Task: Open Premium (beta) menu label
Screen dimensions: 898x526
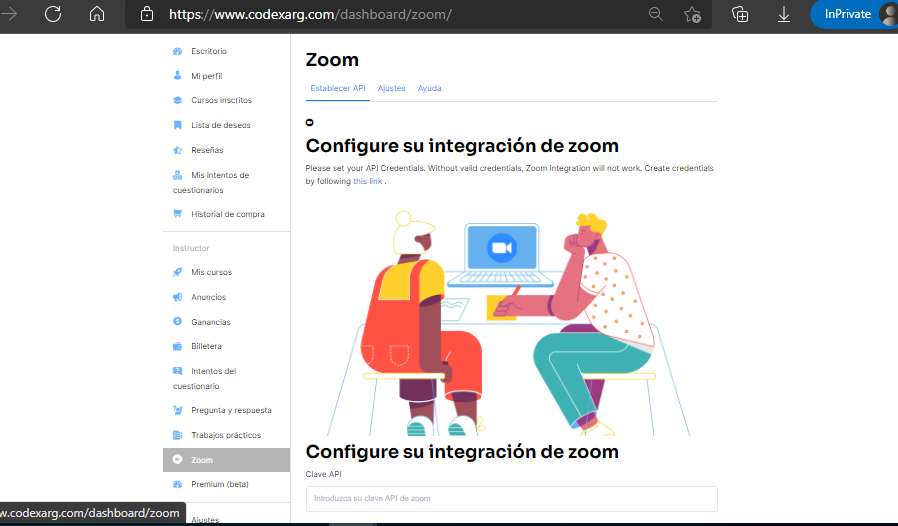Action: tap(220, 484)
